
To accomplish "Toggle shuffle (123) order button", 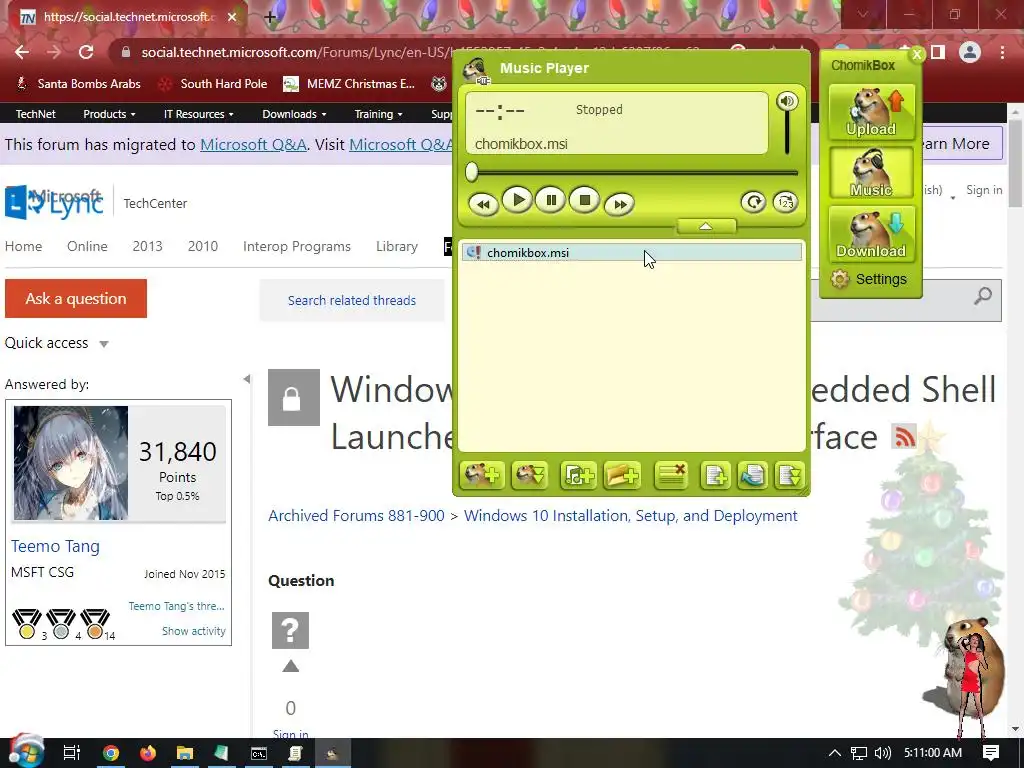I will 785,202.
